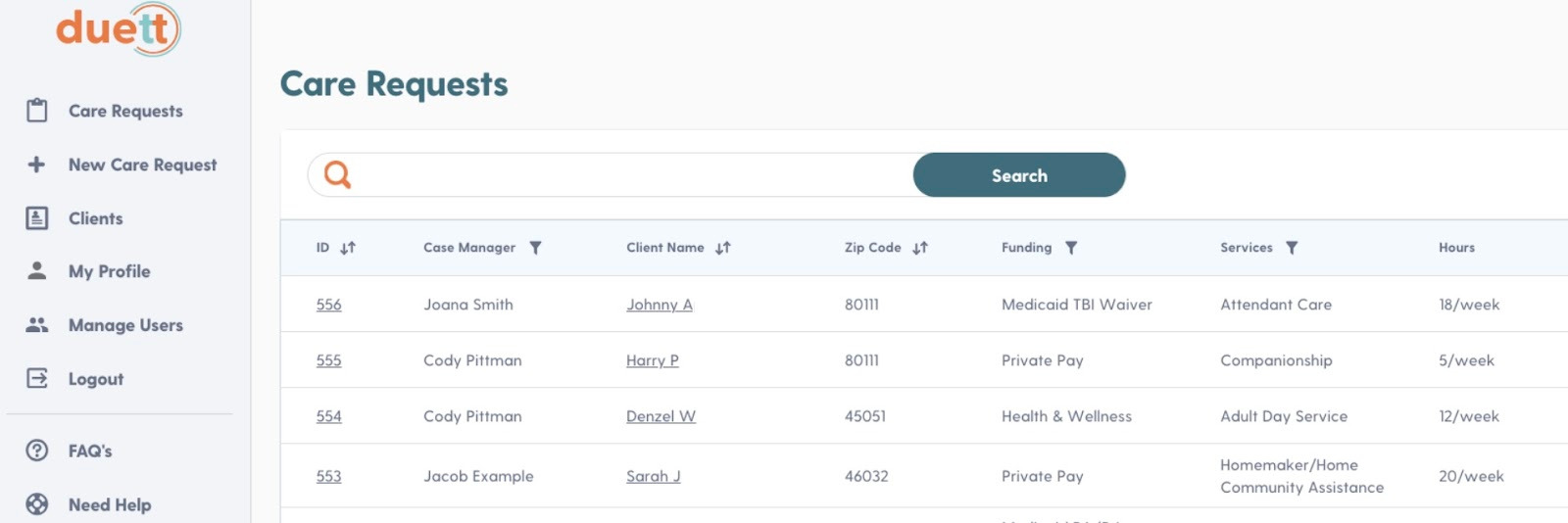Click the clipboard icon beside Care Requests
The width and height of the screenshot is (1568, 523).
coord(37,111)
